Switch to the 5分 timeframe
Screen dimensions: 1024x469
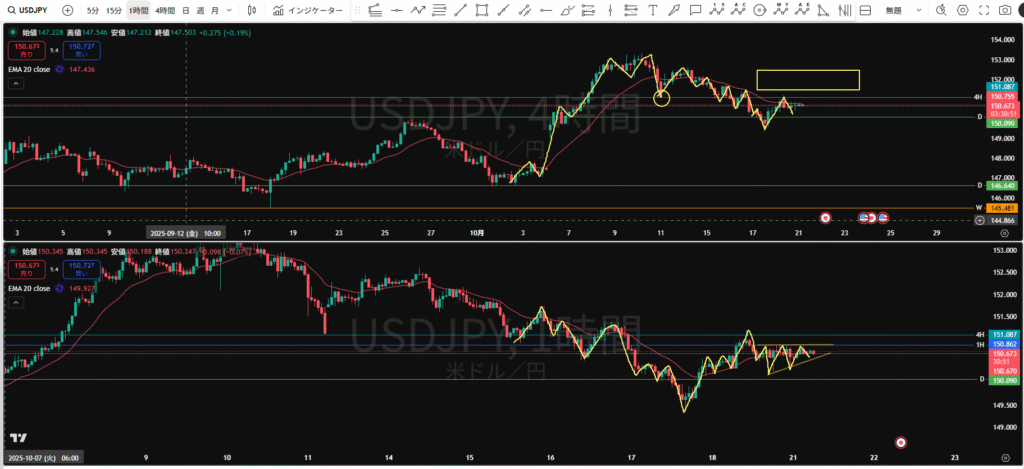tap(92, 10)
